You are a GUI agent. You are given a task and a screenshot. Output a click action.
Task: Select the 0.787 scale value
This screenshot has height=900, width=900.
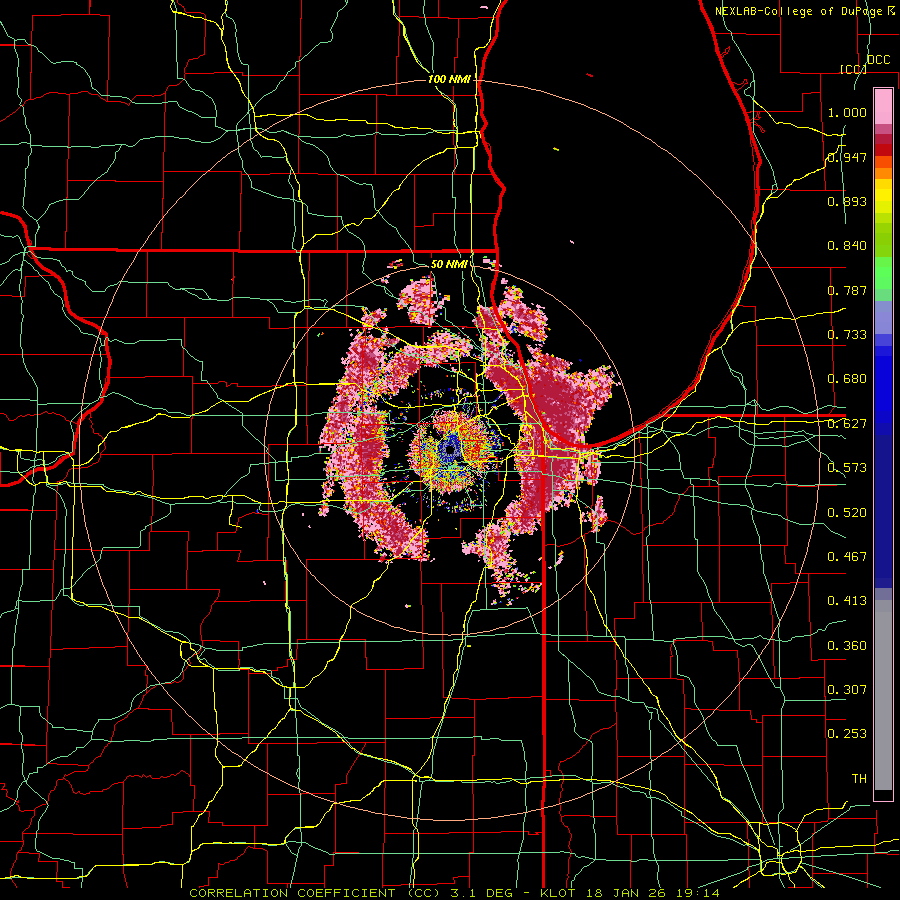coord(847,290)
